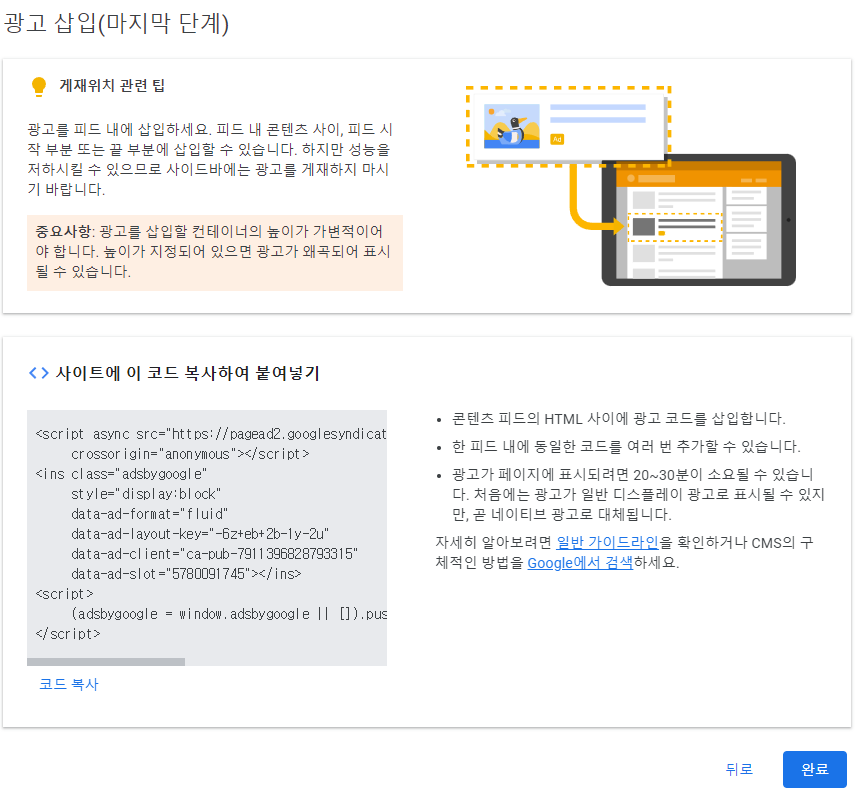Click the data-ad-client code line

215,554
